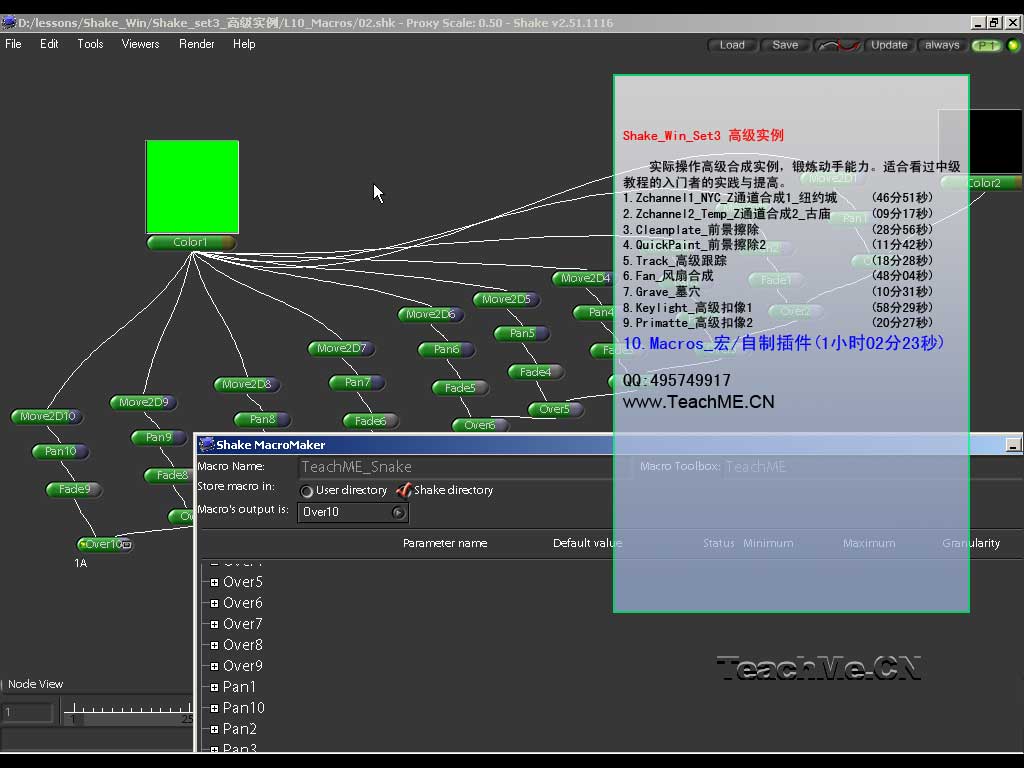Viewport: 1024px width, 768px height.
Task: Open the Tools menu
Action: click(90, 44)
